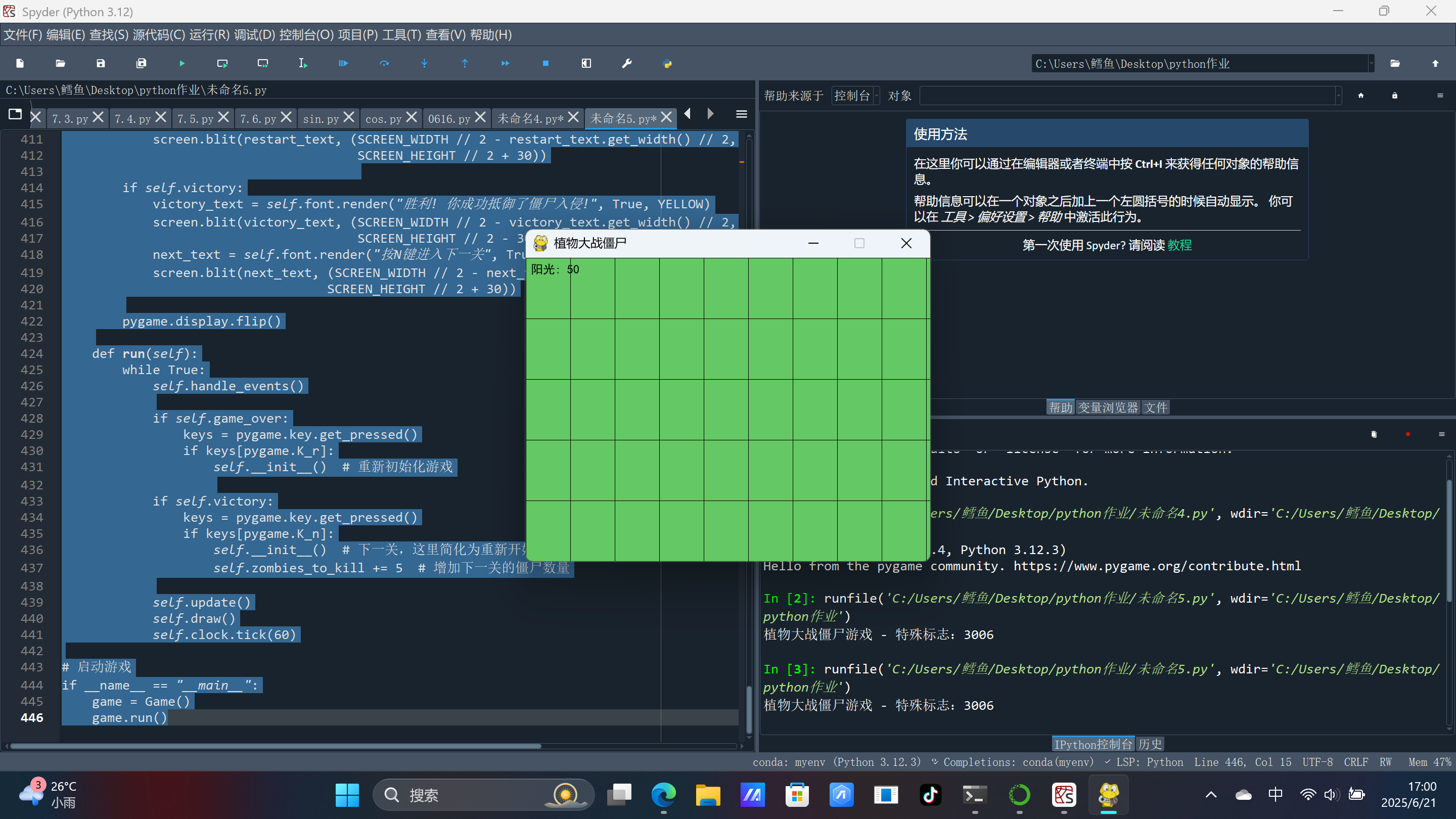
Task: Click the Save file icon
Action: [x=101, y=63]
